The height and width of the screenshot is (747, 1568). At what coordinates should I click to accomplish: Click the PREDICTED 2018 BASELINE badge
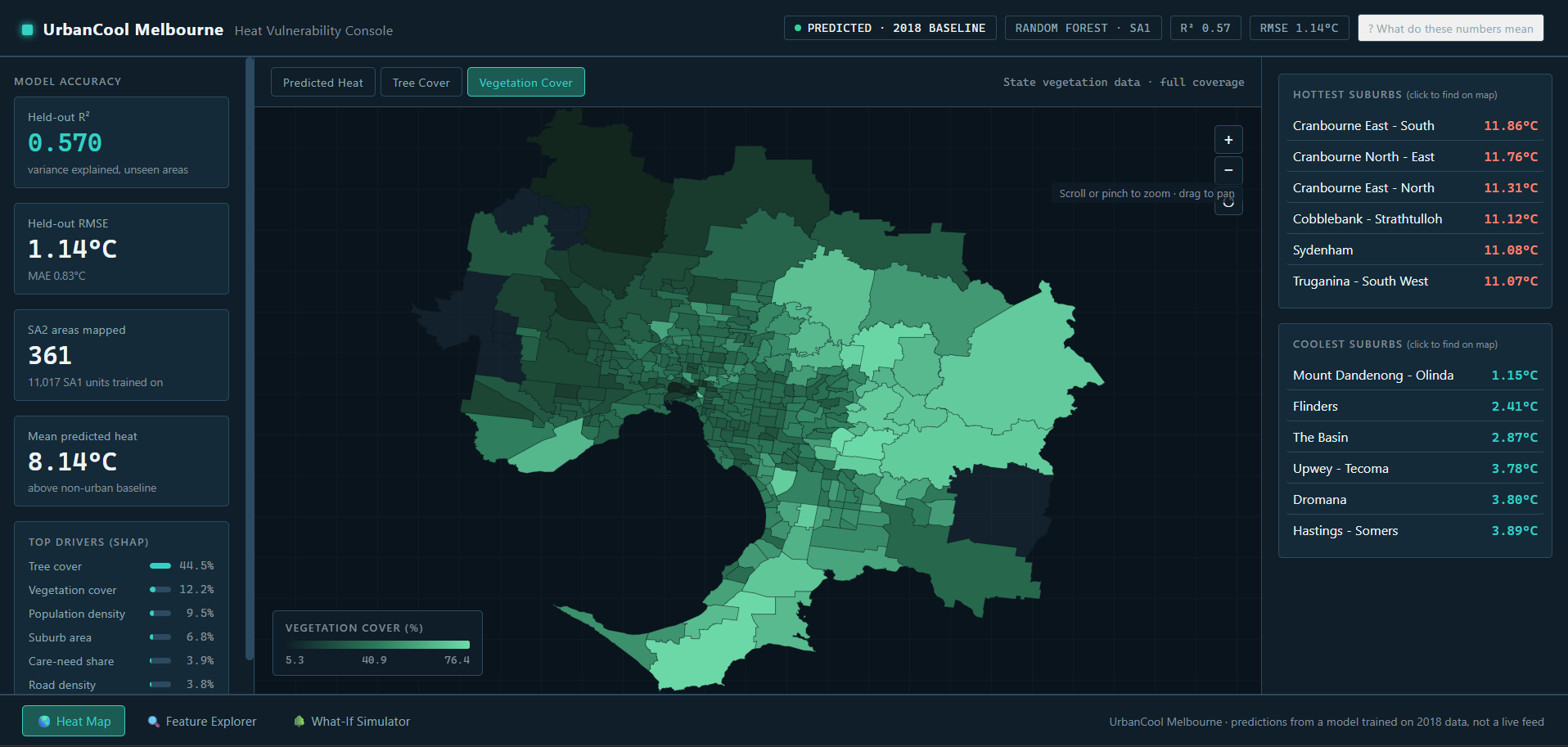point(890,28)
